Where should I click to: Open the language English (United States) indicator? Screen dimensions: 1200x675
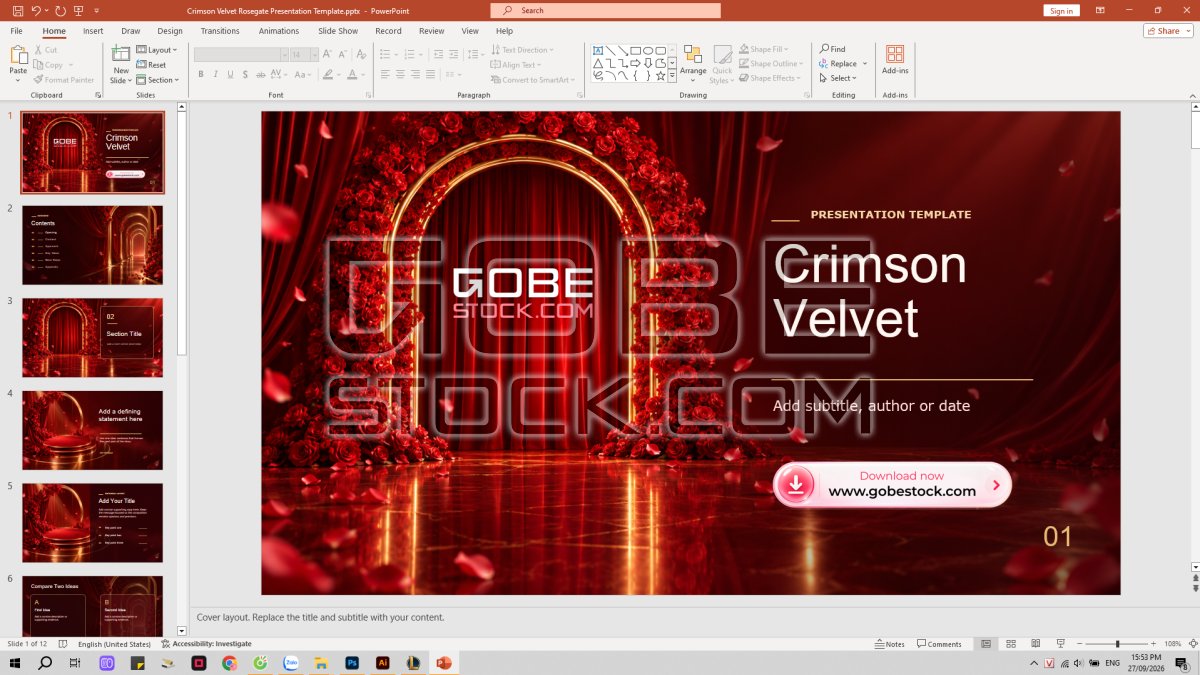tap(114, 644)
